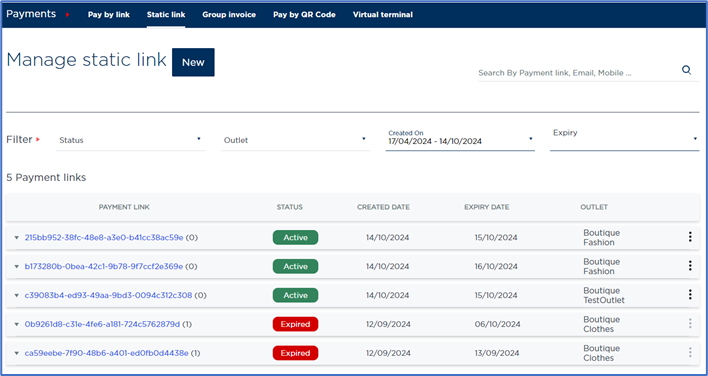708x376 pixels.
Task: Open actions menu for link 215bb952
Action: 690,237
